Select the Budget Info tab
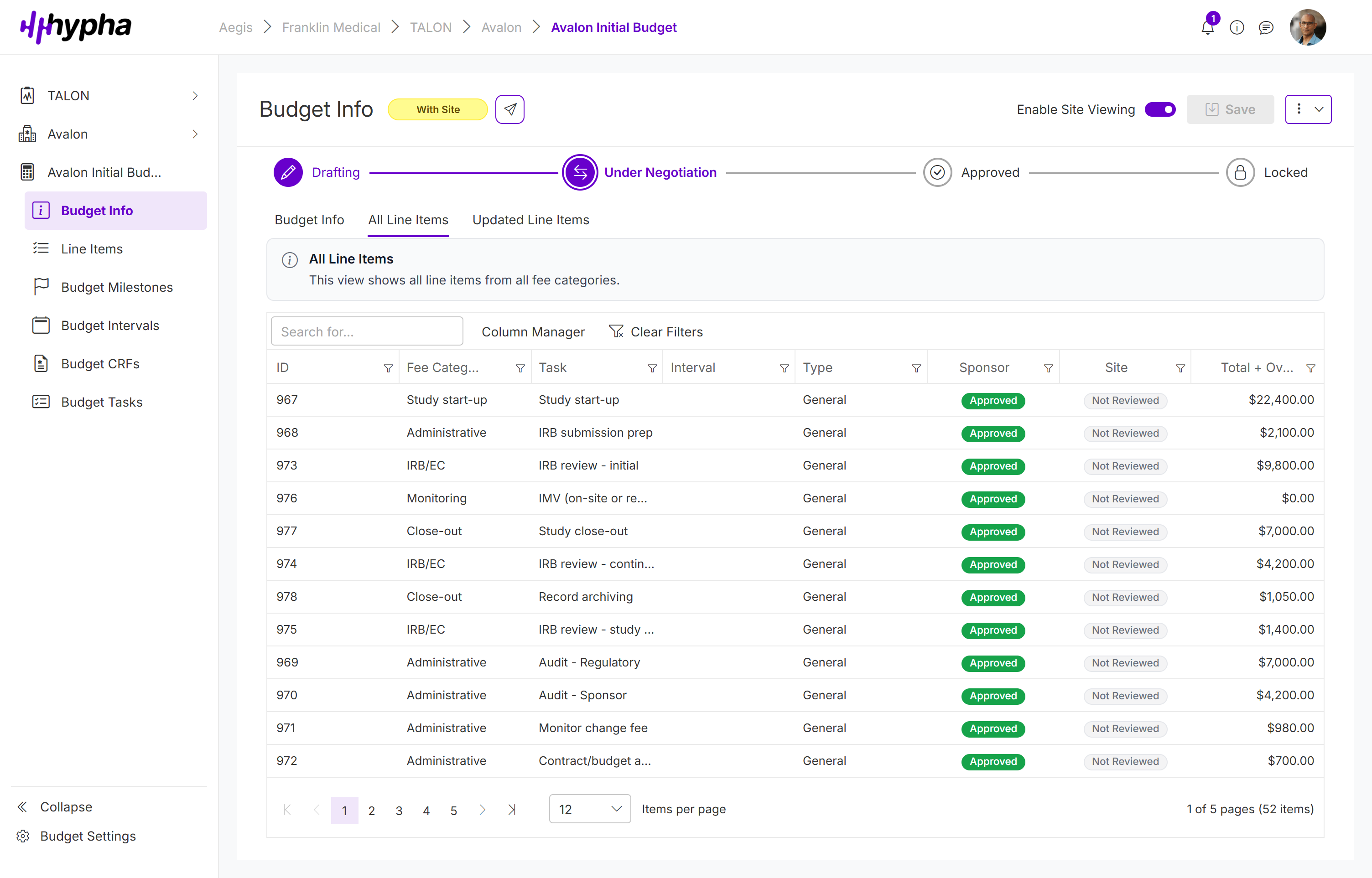Screen dimensions: 1372x878 (x=309, y=220)
